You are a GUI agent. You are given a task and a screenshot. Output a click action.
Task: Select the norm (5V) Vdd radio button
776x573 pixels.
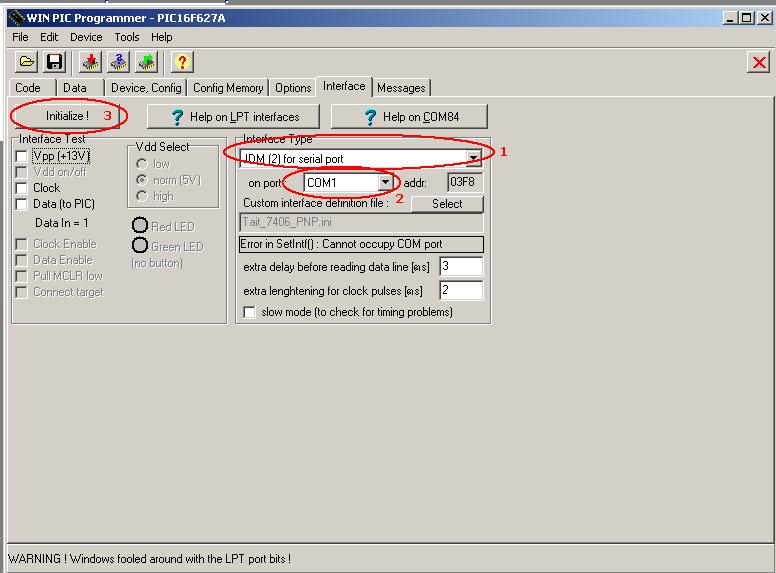pos(142,180)
